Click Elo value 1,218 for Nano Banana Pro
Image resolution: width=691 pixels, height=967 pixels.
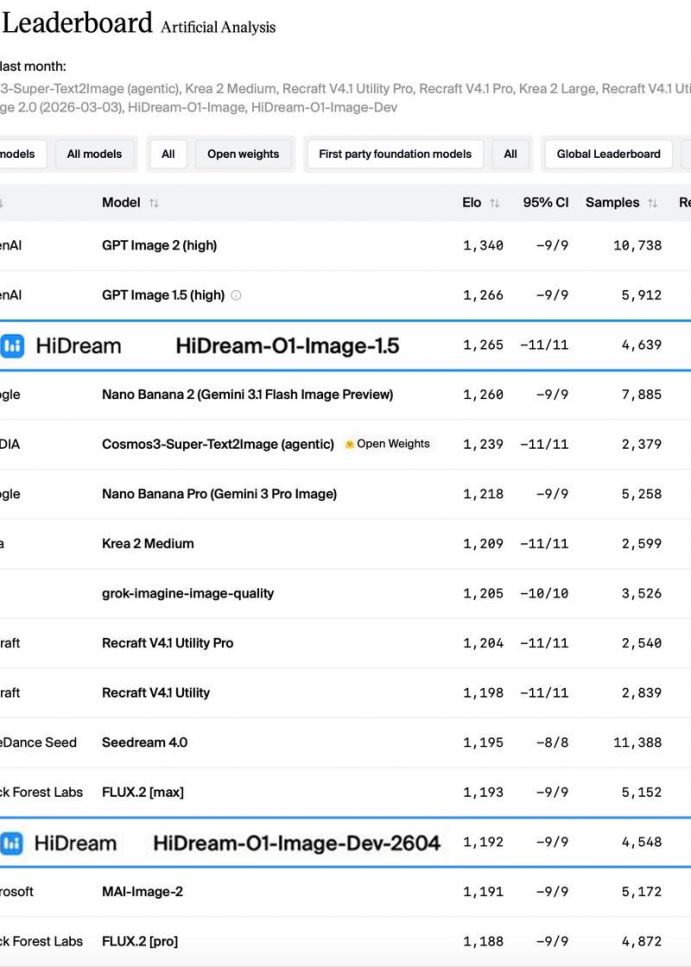click(x=483, y=494)
